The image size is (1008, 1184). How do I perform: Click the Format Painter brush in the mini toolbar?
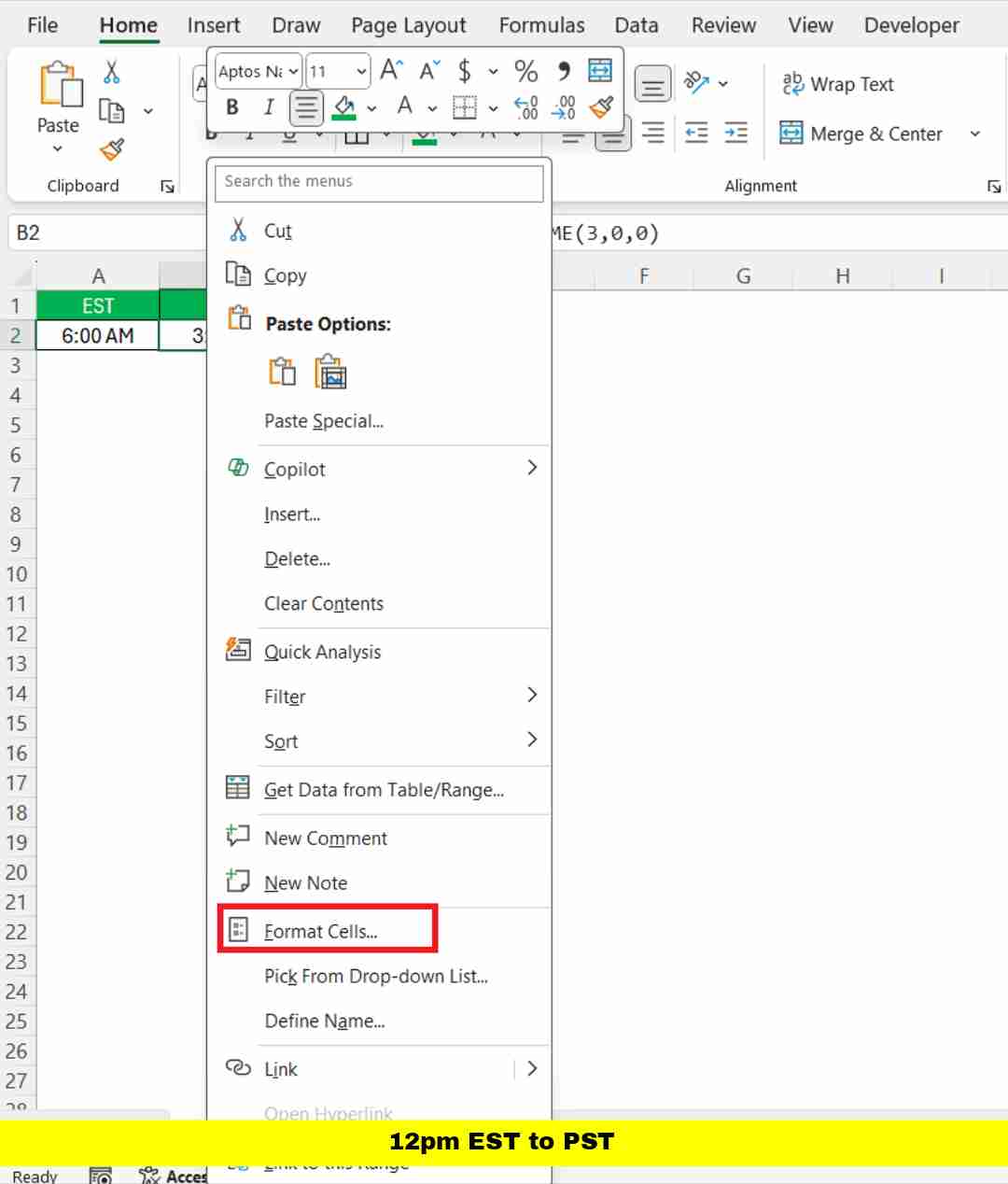point(602,107)
